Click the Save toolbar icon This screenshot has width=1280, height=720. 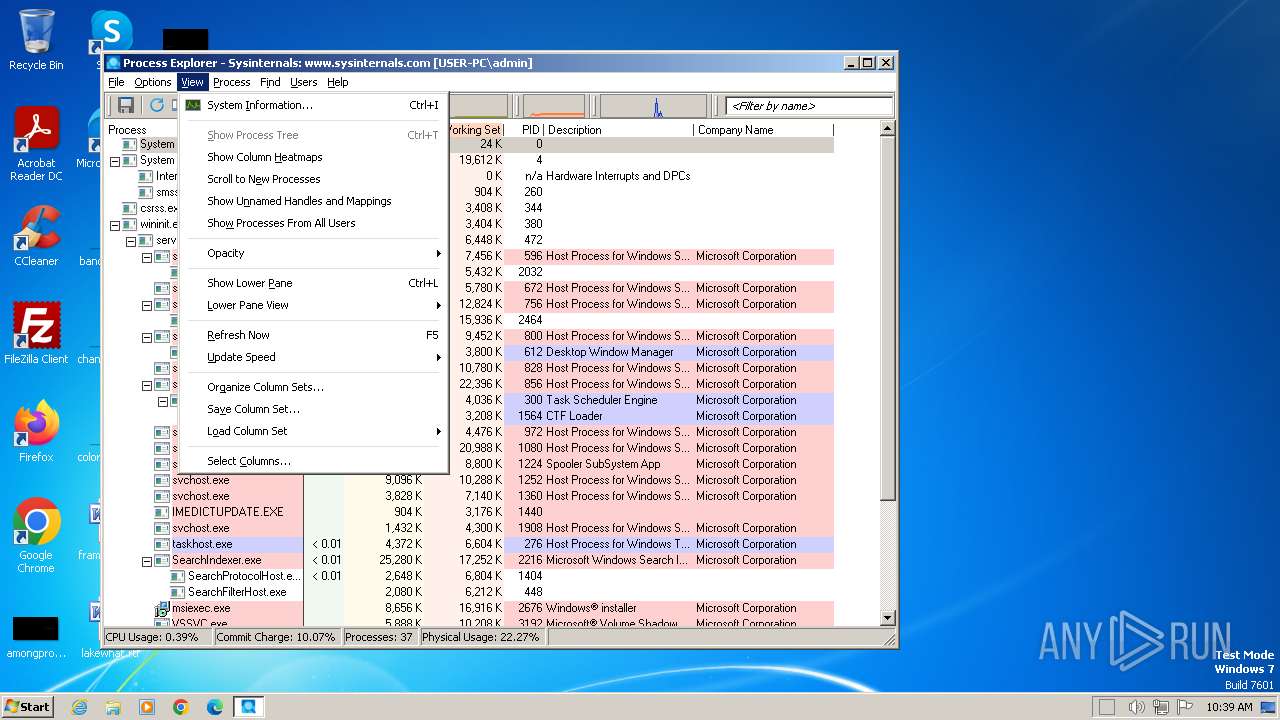(x=126, y=105)
